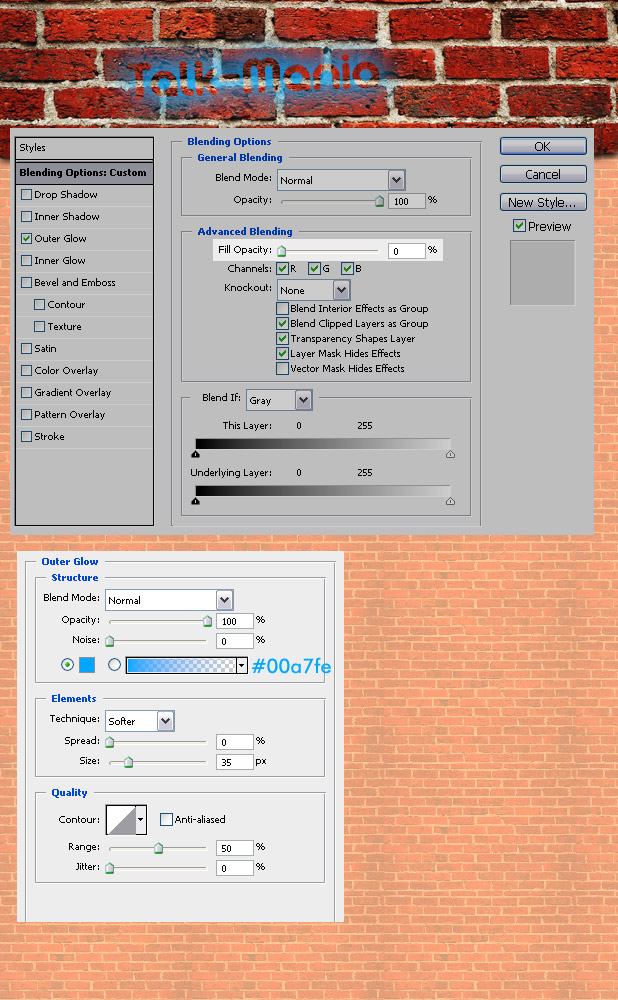Enable the Satin checkbox
This screenshot has height=1000, width=618.
tap(27, 349)
